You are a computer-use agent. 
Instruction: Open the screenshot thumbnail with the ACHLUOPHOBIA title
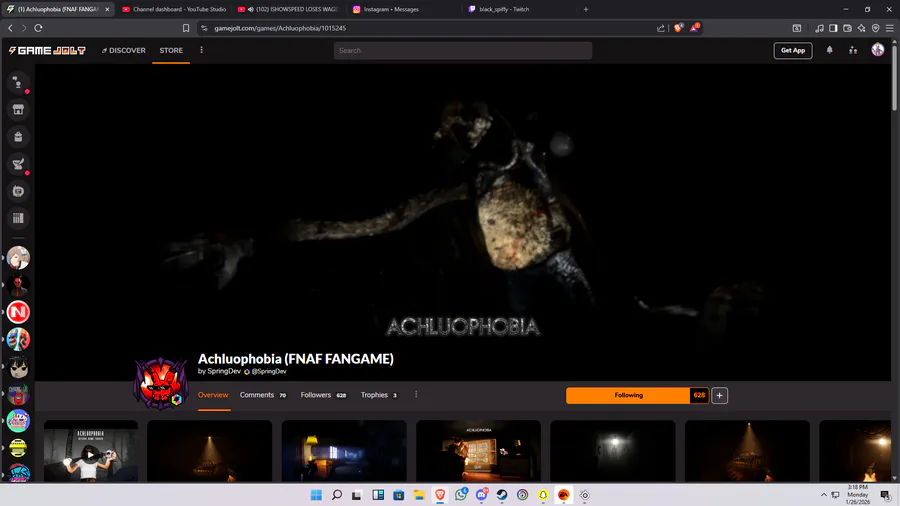(x=478, y=451)
